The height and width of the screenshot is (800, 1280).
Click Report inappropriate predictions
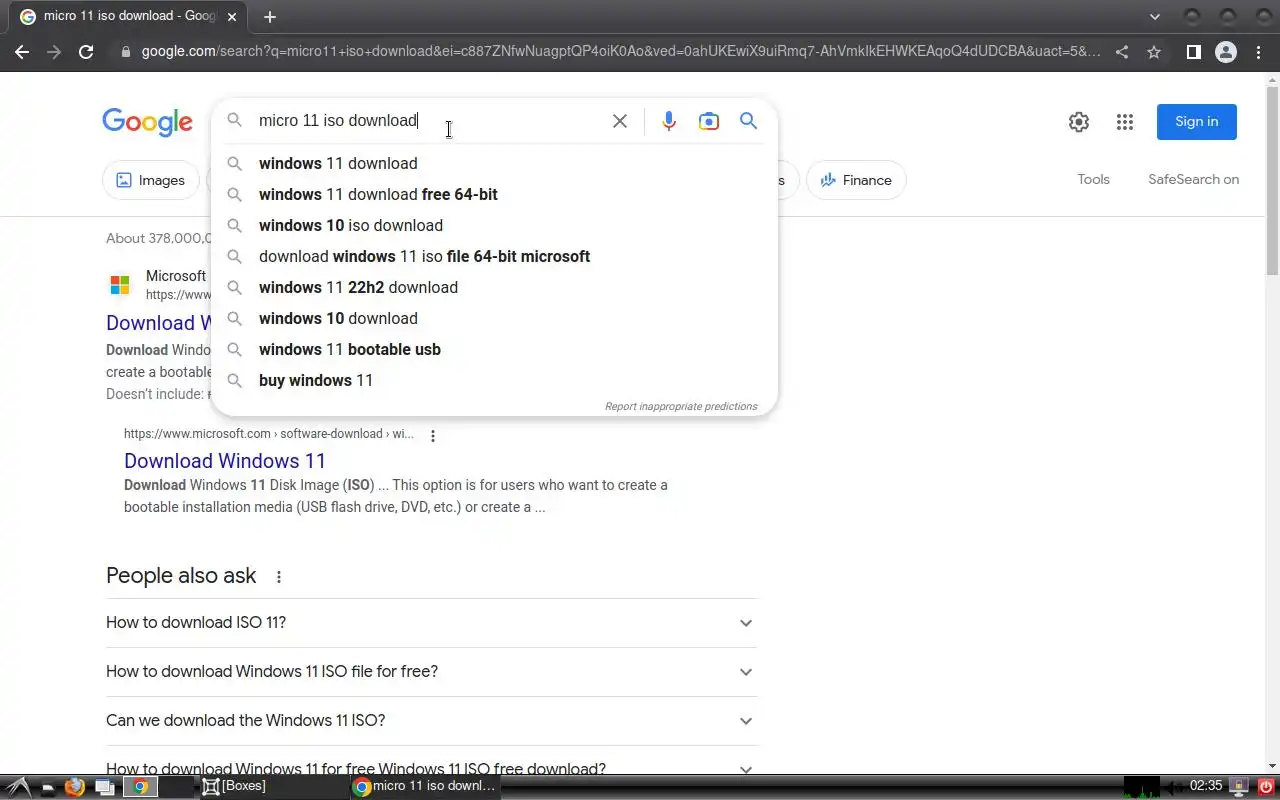pyautogui.click(x=681, y=407)
